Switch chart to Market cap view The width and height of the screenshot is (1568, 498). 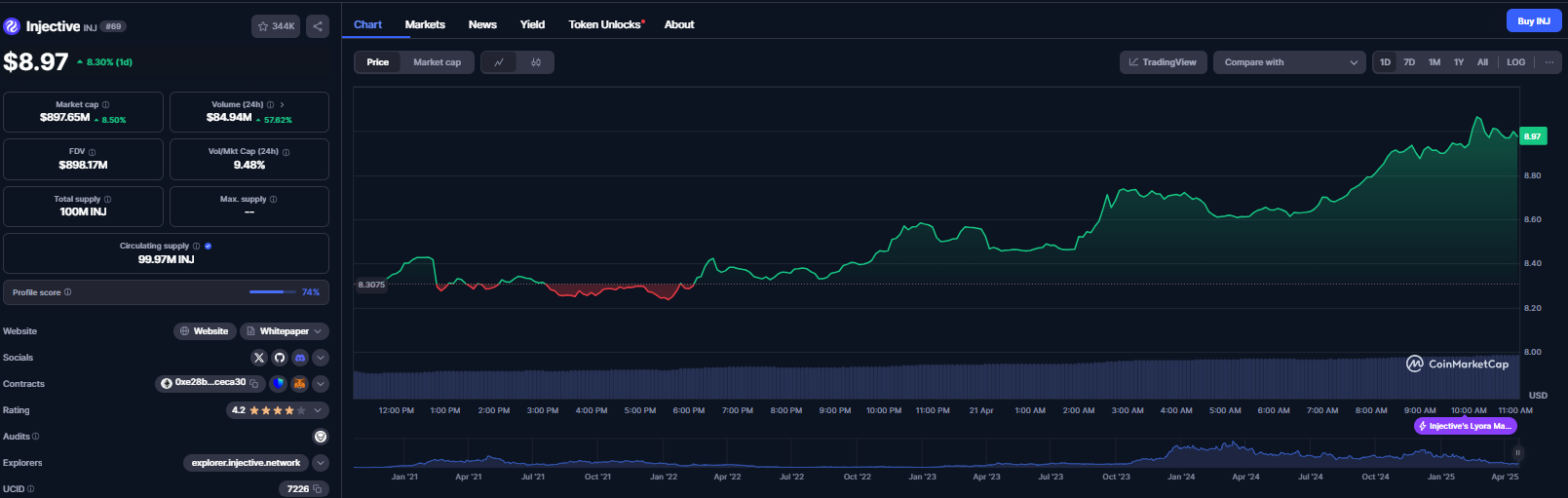tap(437, 62)
